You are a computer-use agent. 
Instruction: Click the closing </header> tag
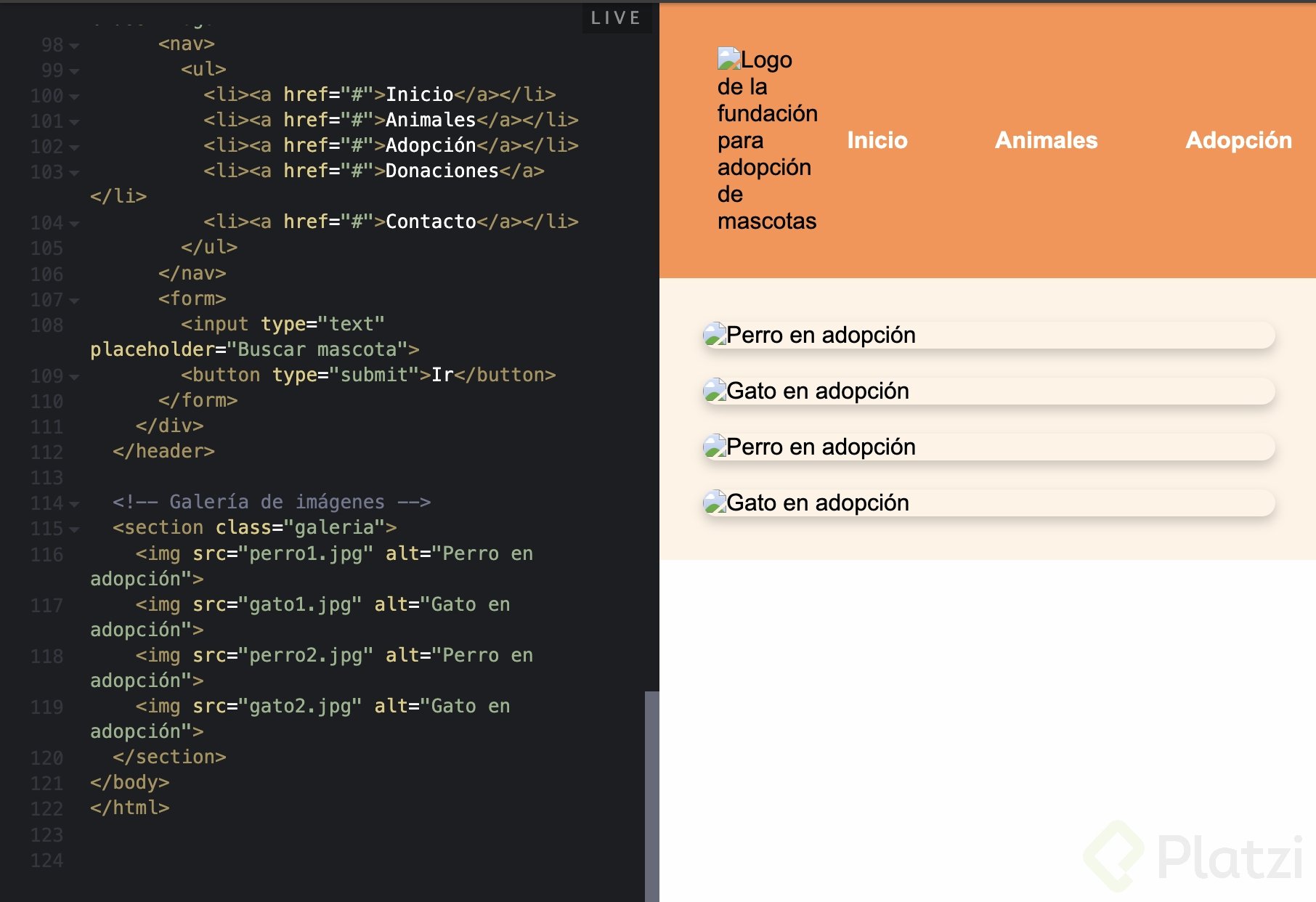pos(163,451)
